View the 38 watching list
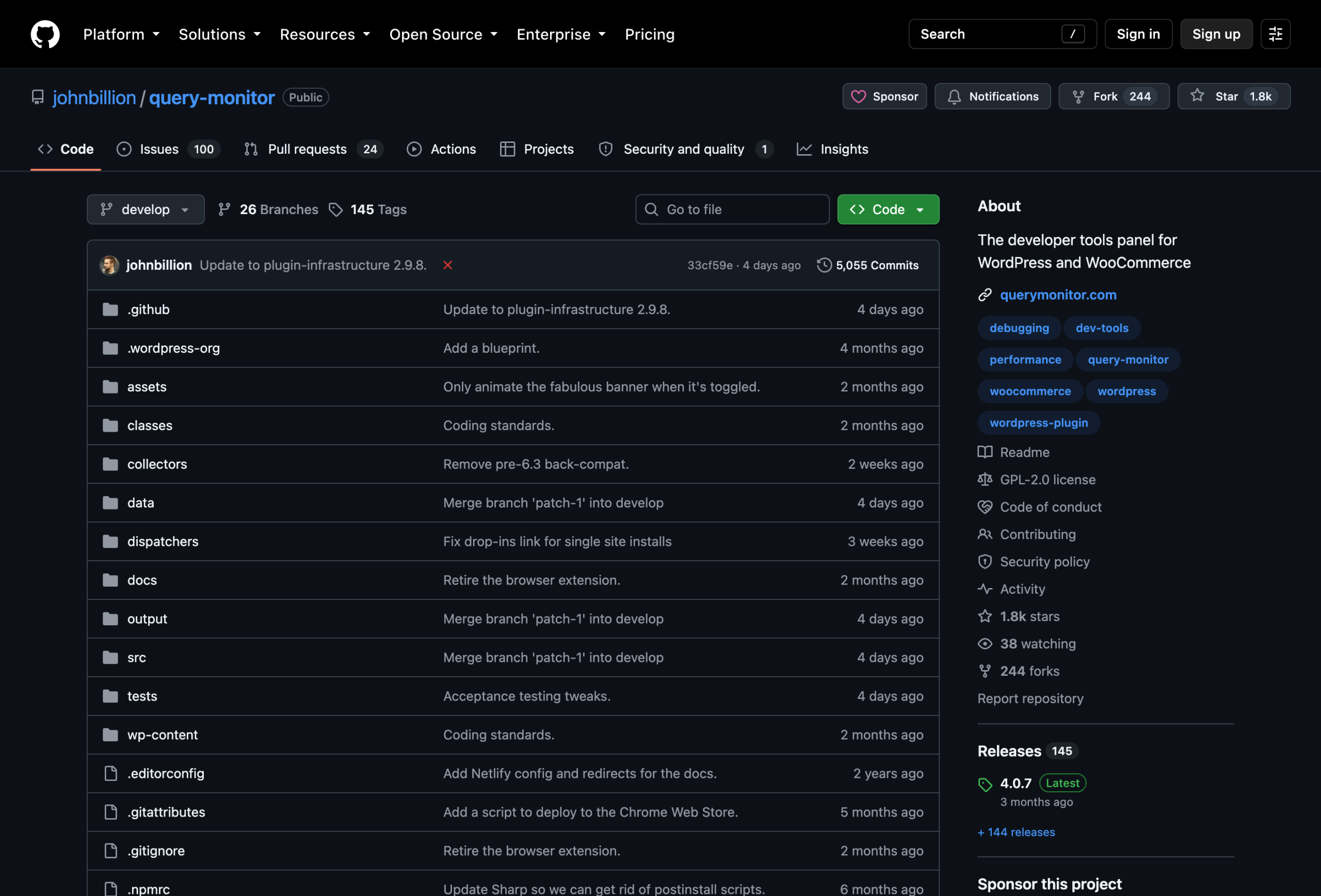 point(1026,644)
